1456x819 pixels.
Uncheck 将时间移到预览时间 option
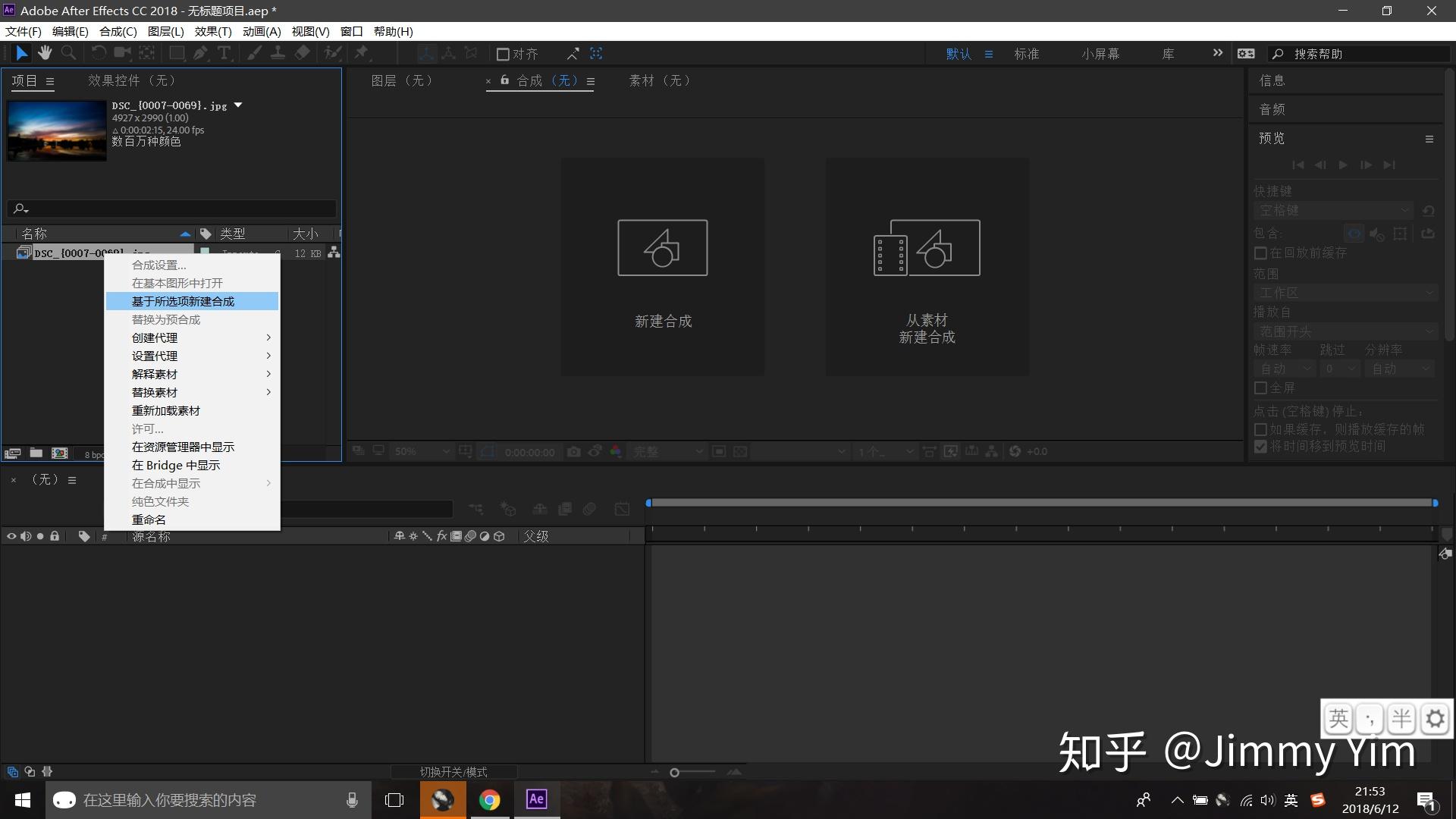point(1260,447)
